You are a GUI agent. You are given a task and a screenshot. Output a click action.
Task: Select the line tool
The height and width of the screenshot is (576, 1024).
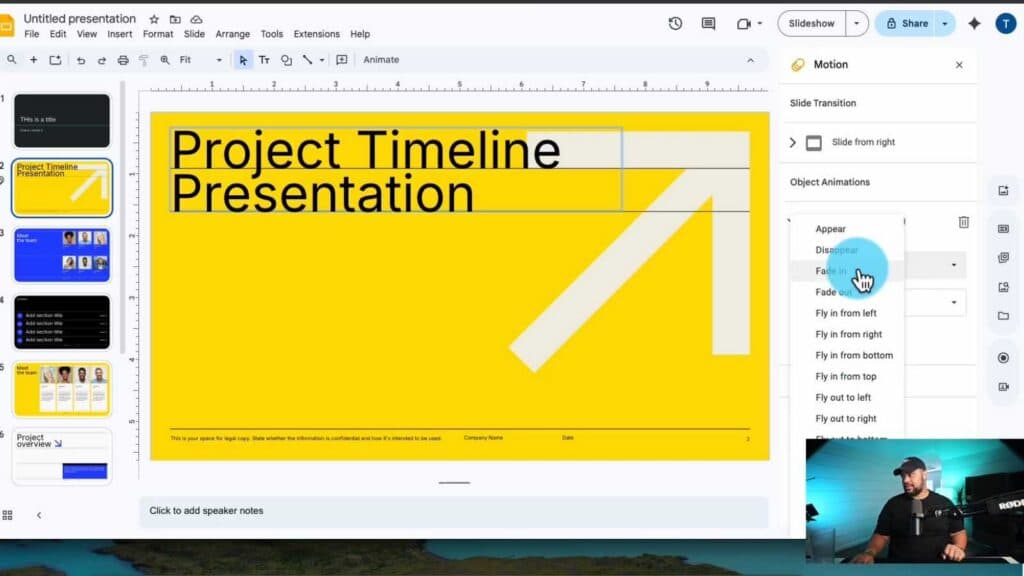click(x=308, y=60)
